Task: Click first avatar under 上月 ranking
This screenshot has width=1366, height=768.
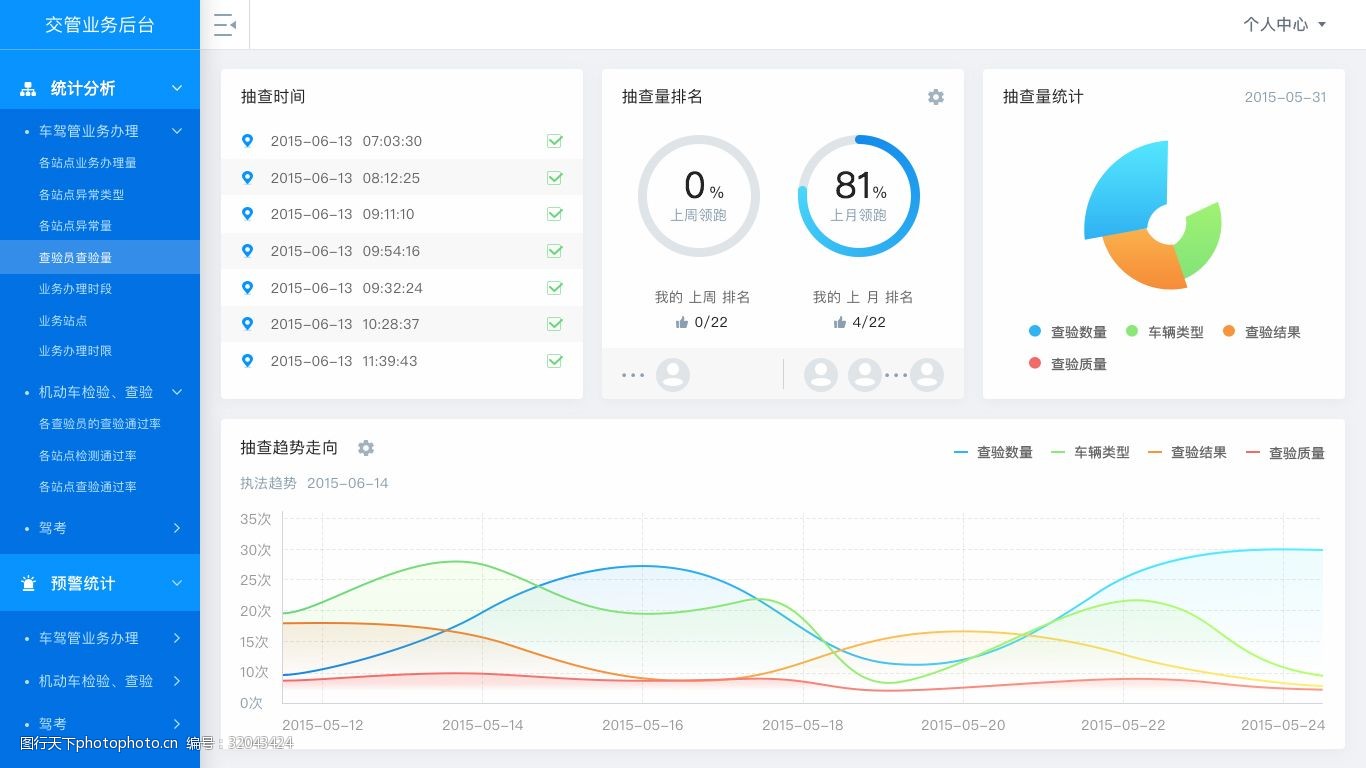Action: [821, 375]
